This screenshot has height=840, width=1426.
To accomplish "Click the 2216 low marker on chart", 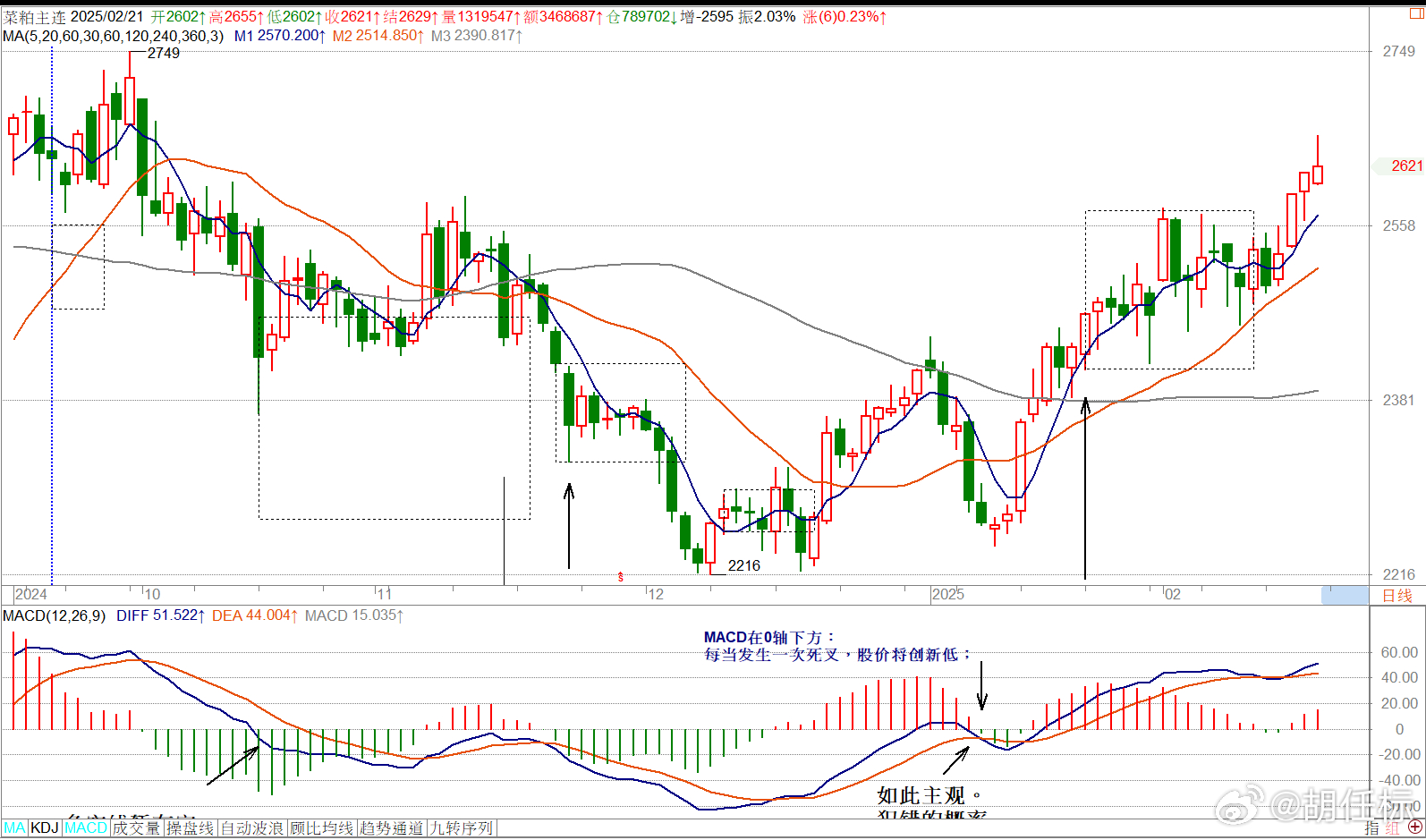I will tap(744, 565).
